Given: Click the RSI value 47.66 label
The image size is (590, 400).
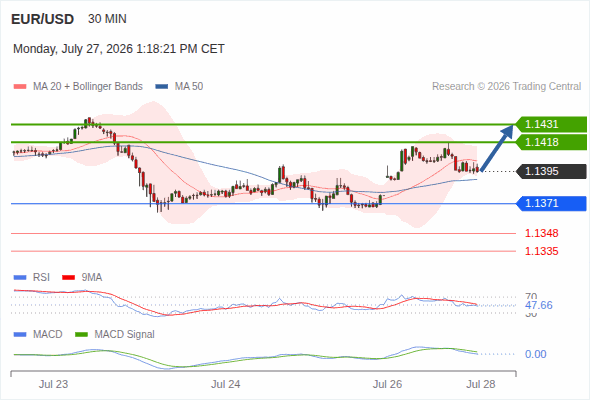Looking at the screenshot, I should pos(539,305).
